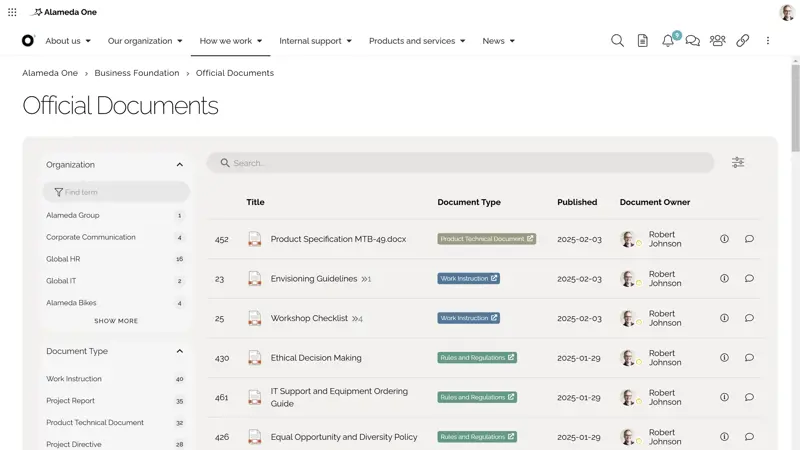Image resolution: width=800 pixels, height=450 pixels.
Task: Click the black circle home icon
Action: coord(28,40)
